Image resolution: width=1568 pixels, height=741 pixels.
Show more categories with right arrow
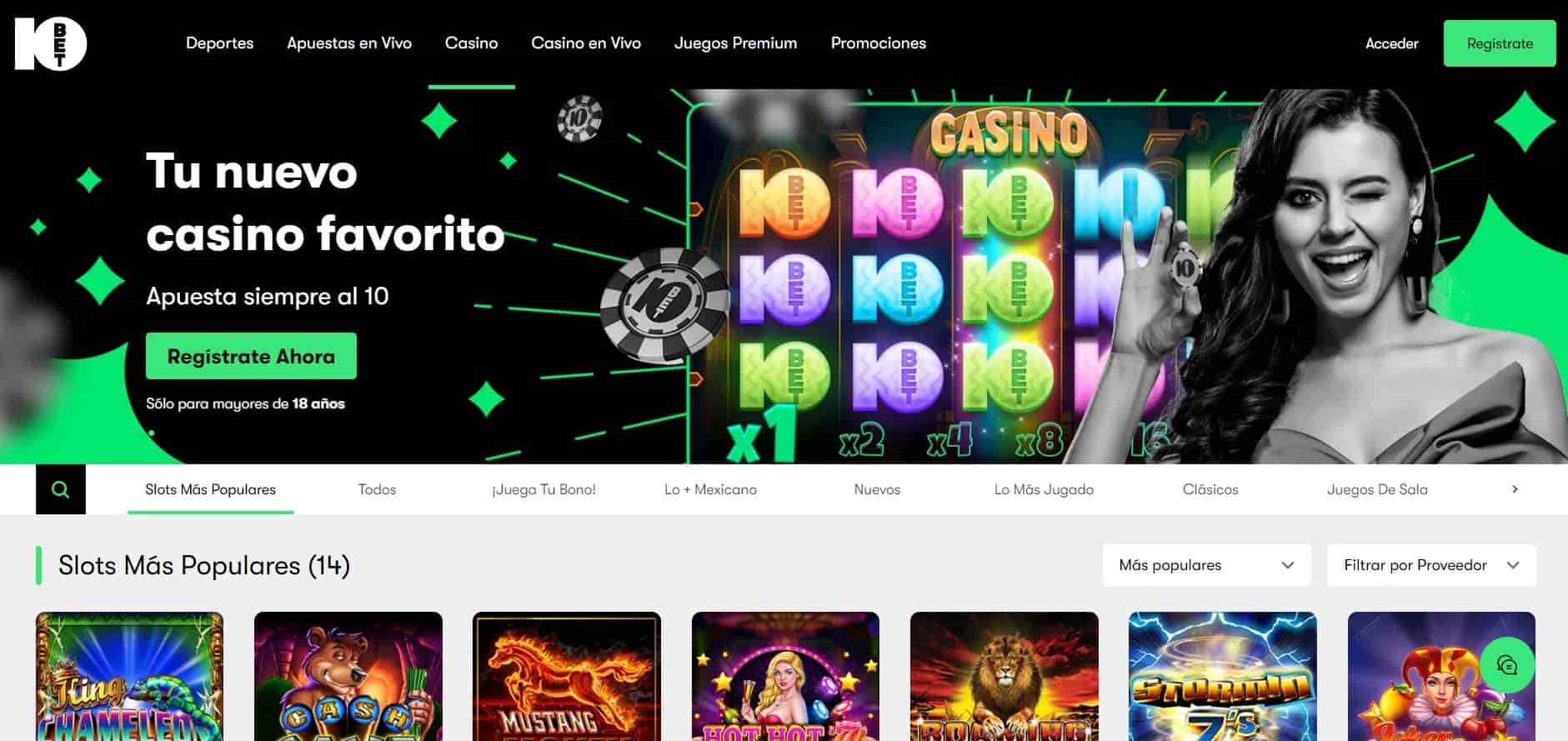[x=1515, y=489]
